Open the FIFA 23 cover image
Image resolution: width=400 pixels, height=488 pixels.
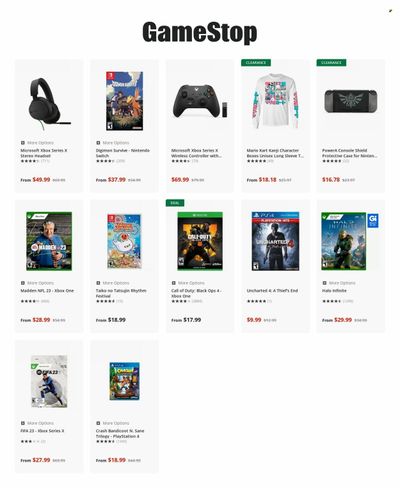coord(49,381)
